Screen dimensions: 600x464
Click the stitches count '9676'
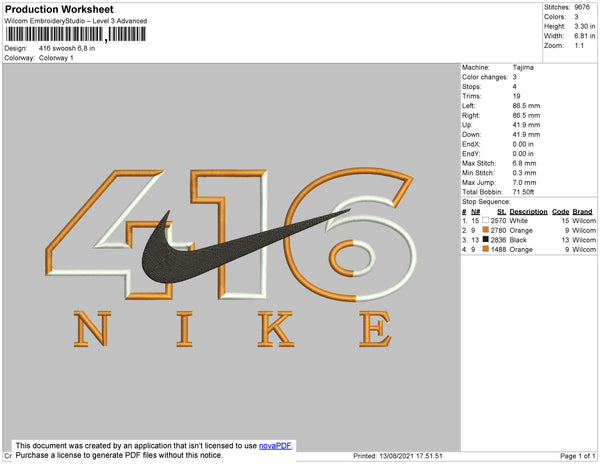tap(582, 7)
